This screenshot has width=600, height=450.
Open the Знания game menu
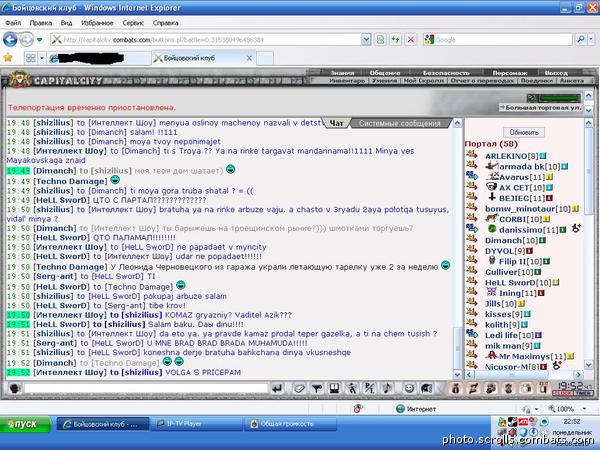pos(342,73)
